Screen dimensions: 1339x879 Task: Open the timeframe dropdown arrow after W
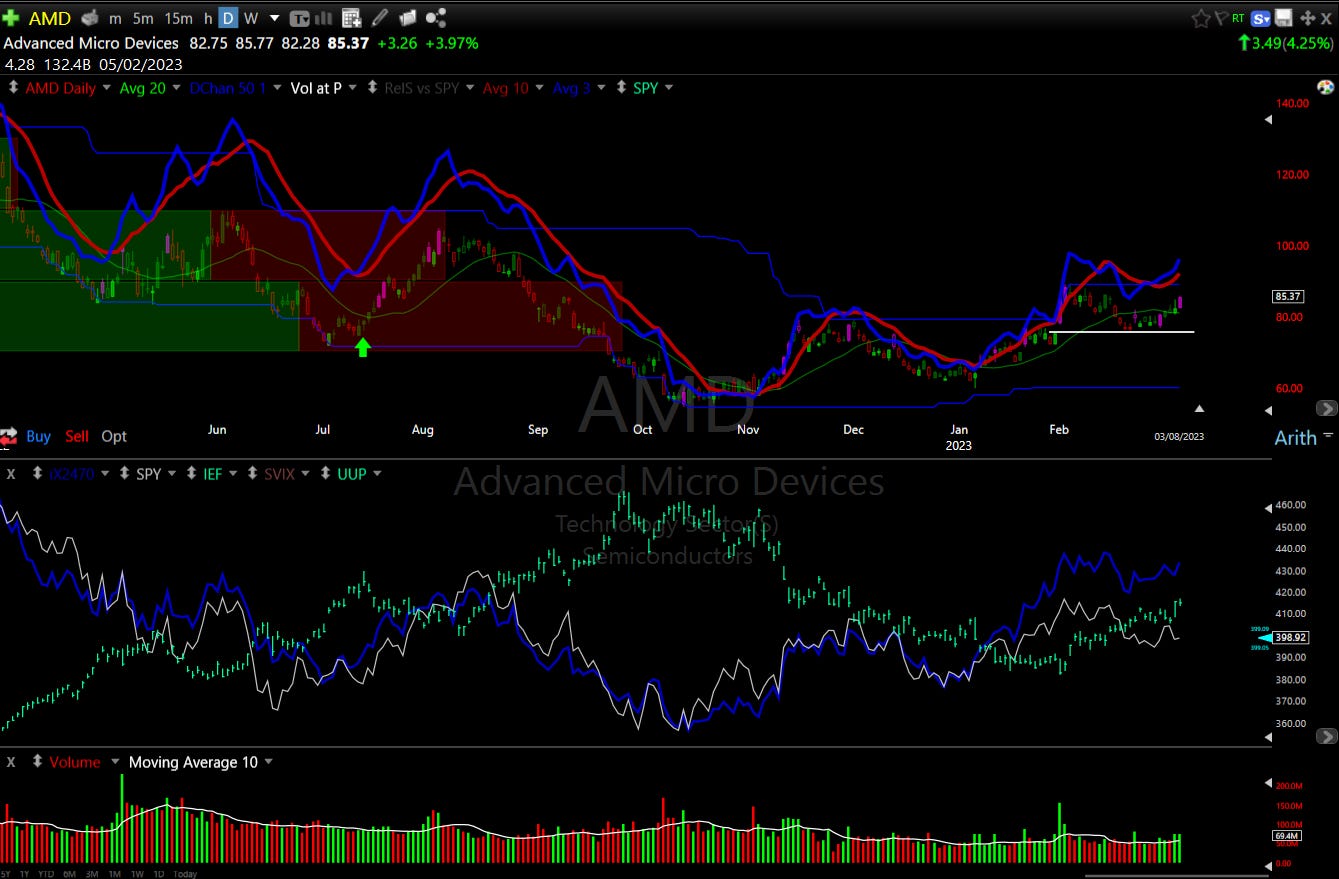(x=273, y=18)
